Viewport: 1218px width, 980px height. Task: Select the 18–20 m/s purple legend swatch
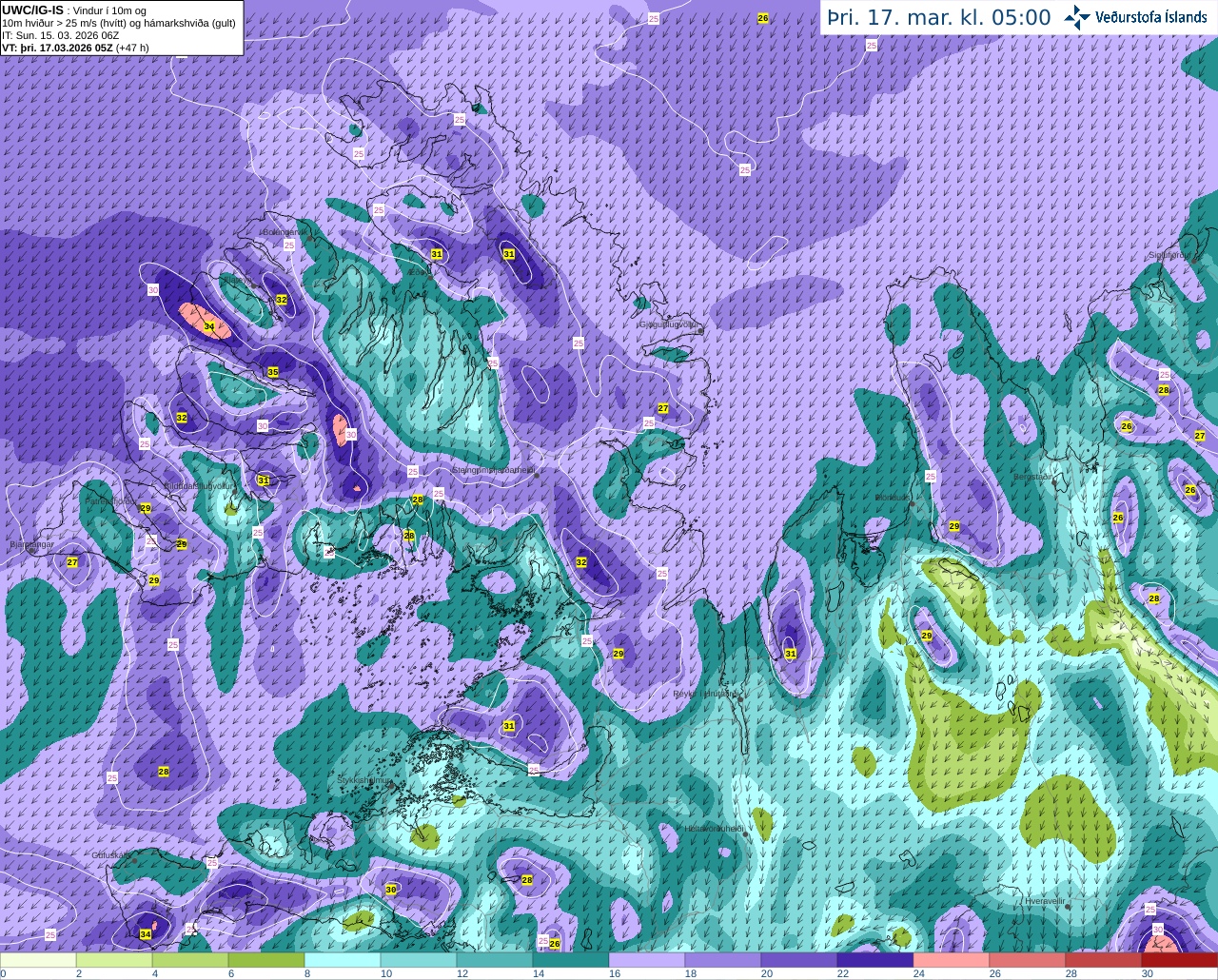pyautogui.click(x=723, y=960)
